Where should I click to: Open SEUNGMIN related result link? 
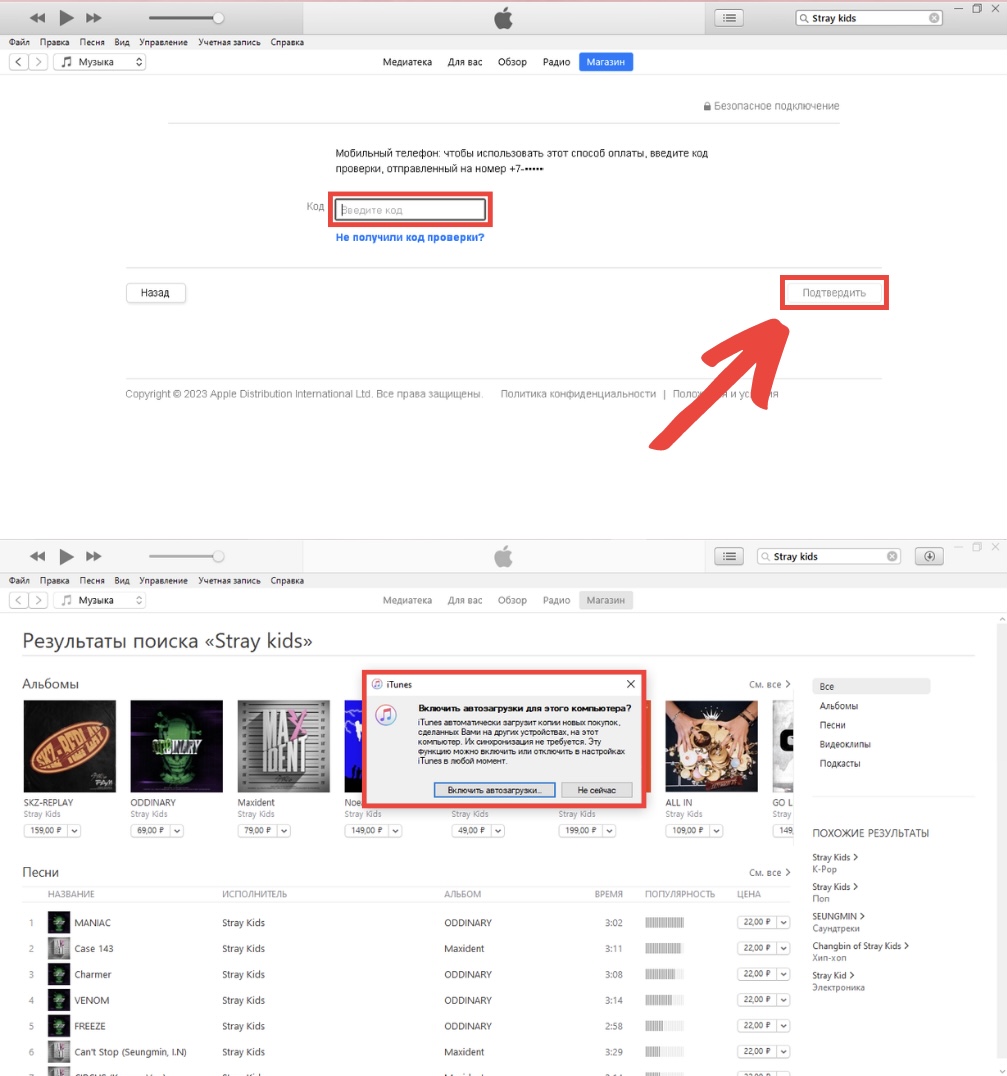click(838, 917)
